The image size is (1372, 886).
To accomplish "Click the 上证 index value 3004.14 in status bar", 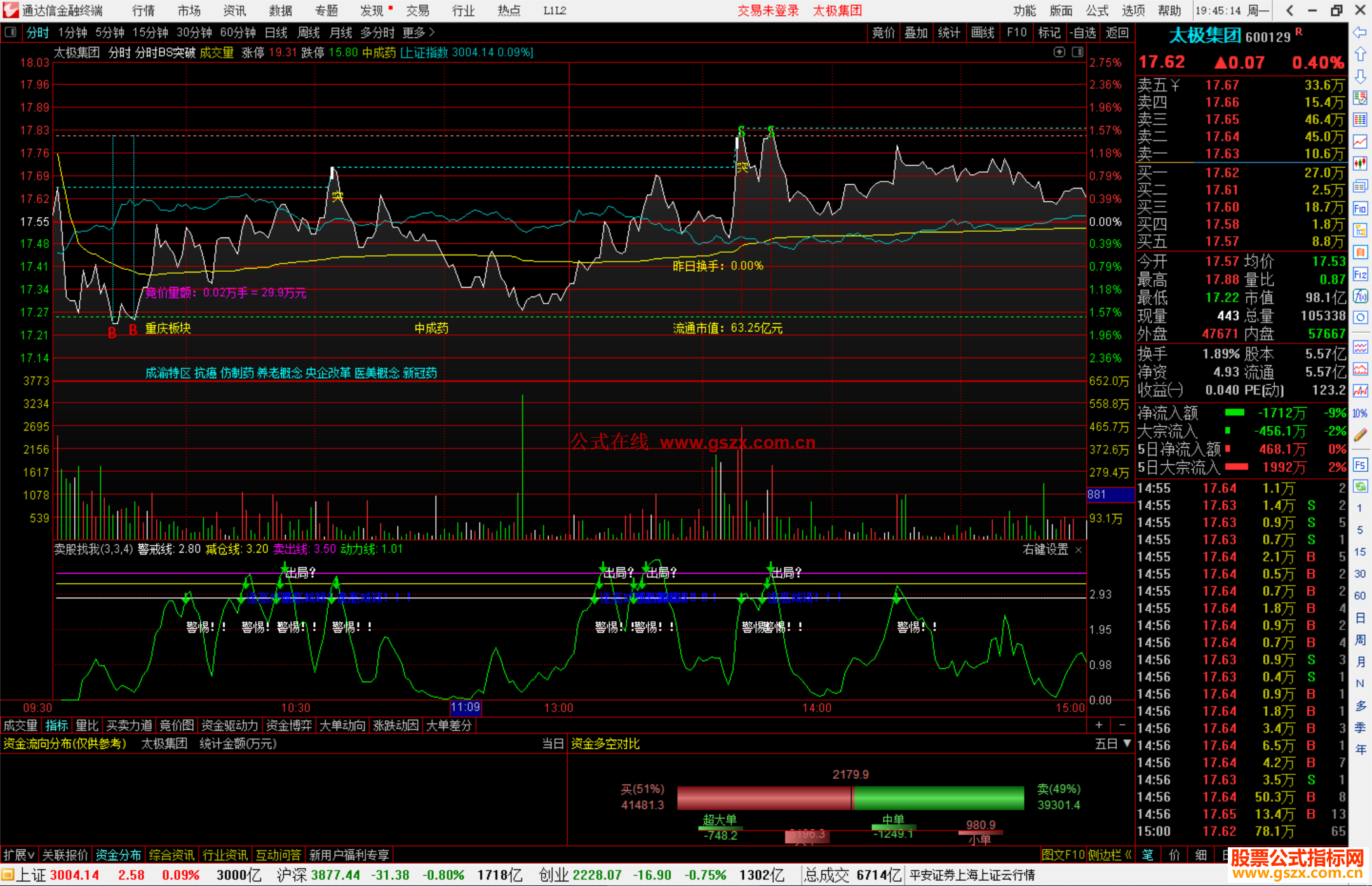I will (75, 875).
